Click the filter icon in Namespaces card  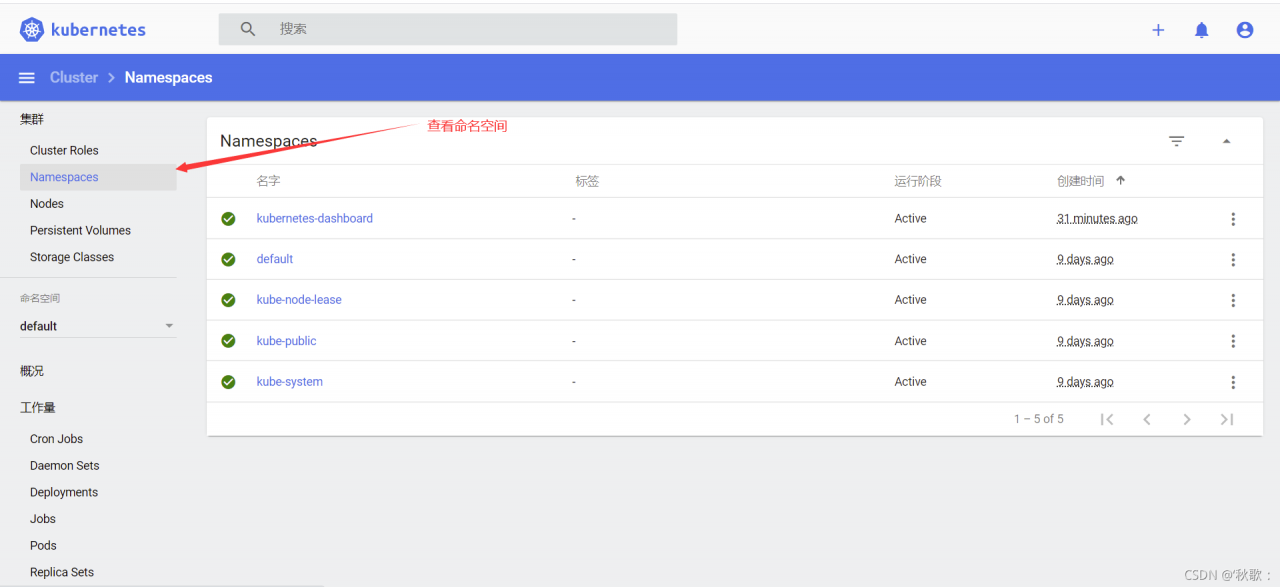click(x=1177, y=141)
